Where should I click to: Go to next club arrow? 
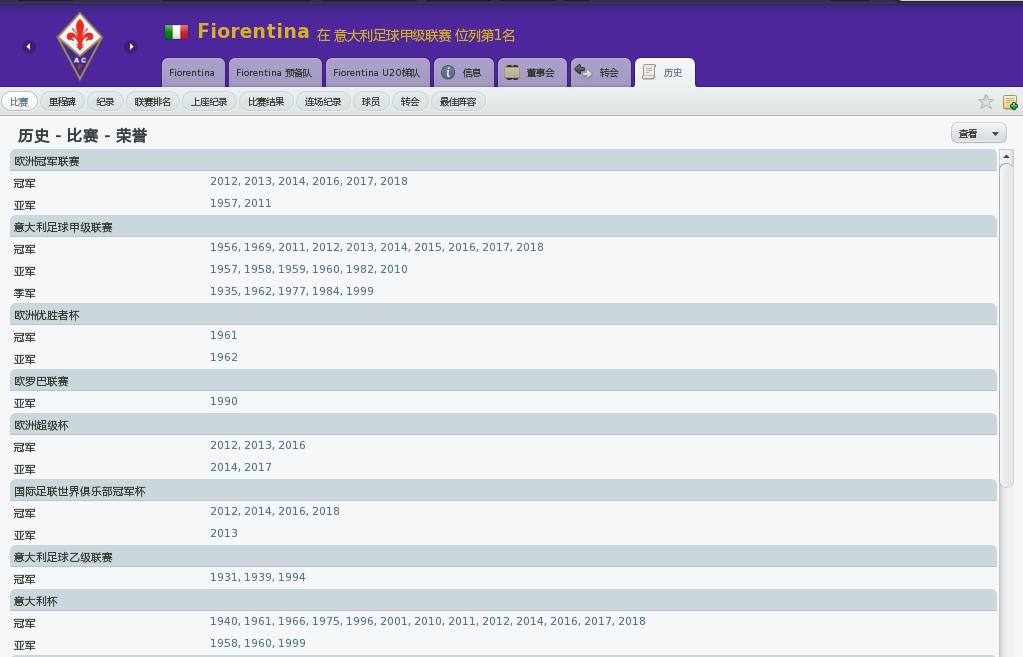pyautogui.click(x=131, y=46)
